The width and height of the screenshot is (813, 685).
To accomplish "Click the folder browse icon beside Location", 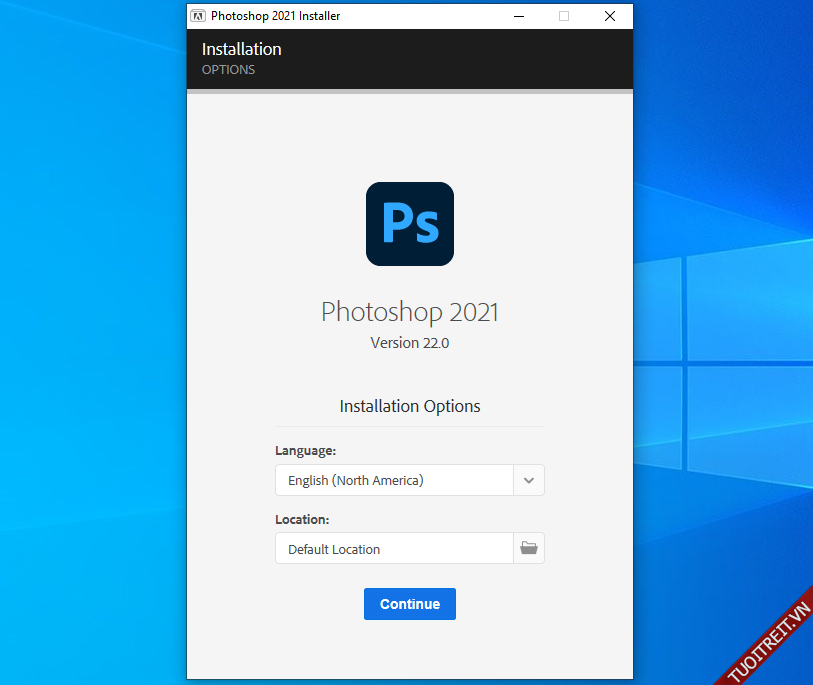I will [529, 548].
